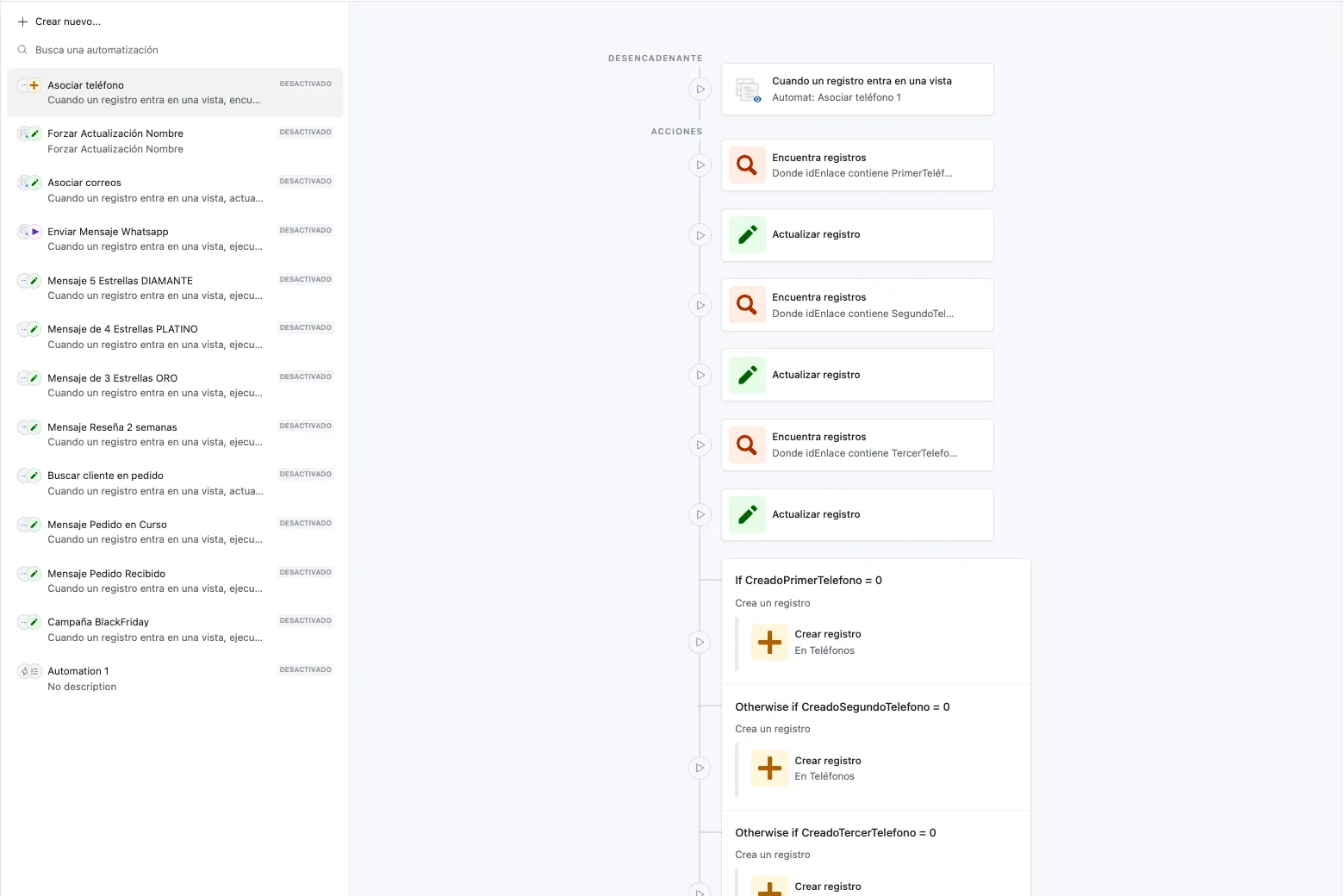Click the record-view icon on the trigger card
This screenshot has height=896, width=1344.
[746, 89]
